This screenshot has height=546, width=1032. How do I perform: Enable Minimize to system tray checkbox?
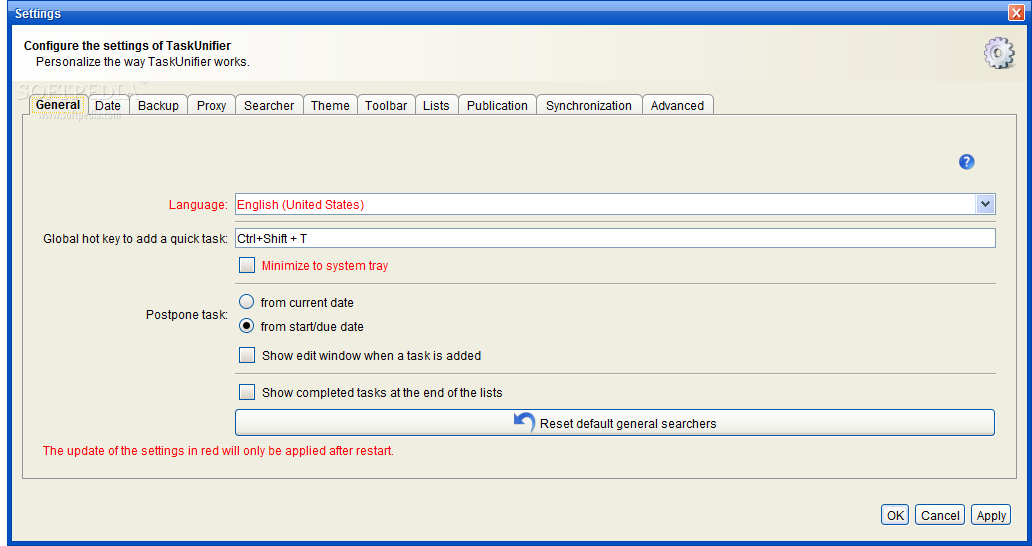(247, 265)
